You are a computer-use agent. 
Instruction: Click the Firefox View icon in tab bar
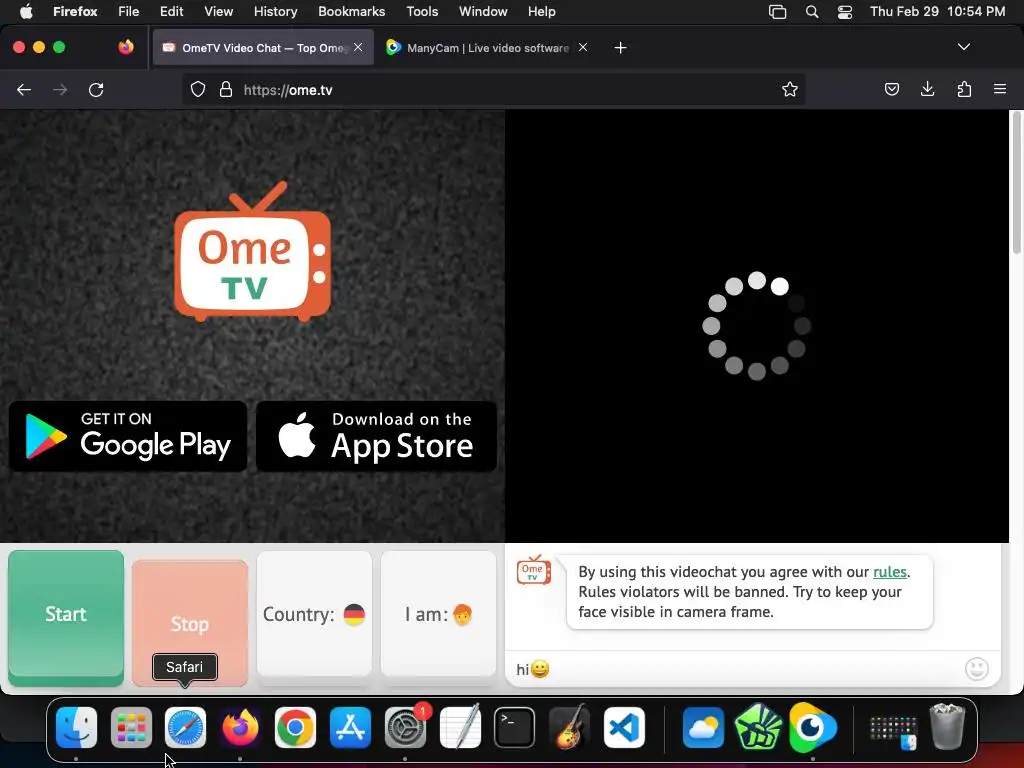click(x=126, y=47)
